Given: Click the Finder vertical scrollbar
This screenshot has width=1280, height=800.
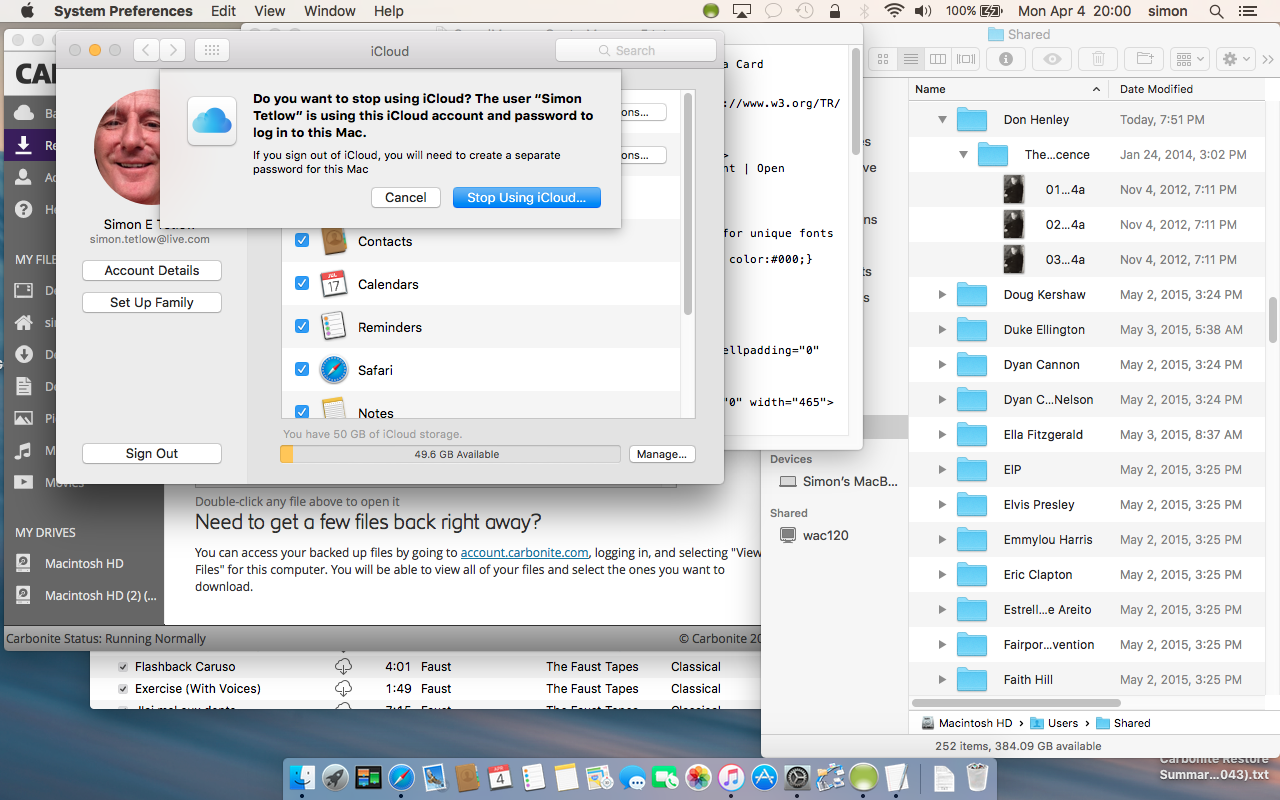Looking at the screenshot, I should coord(1273,320).
